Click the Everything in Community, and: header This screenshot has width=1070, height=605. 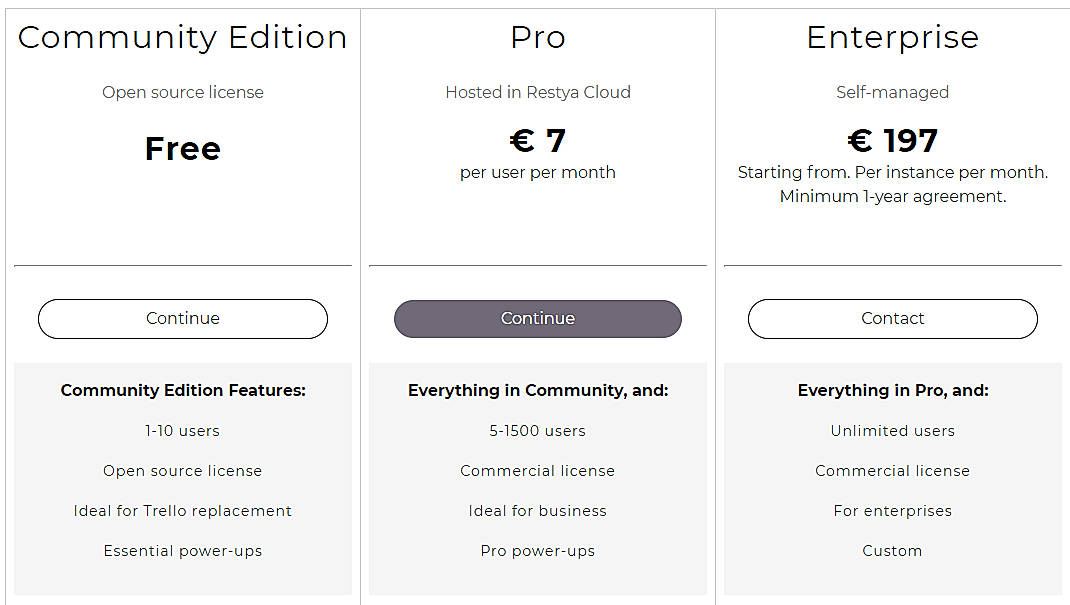[x=537, y=390]
